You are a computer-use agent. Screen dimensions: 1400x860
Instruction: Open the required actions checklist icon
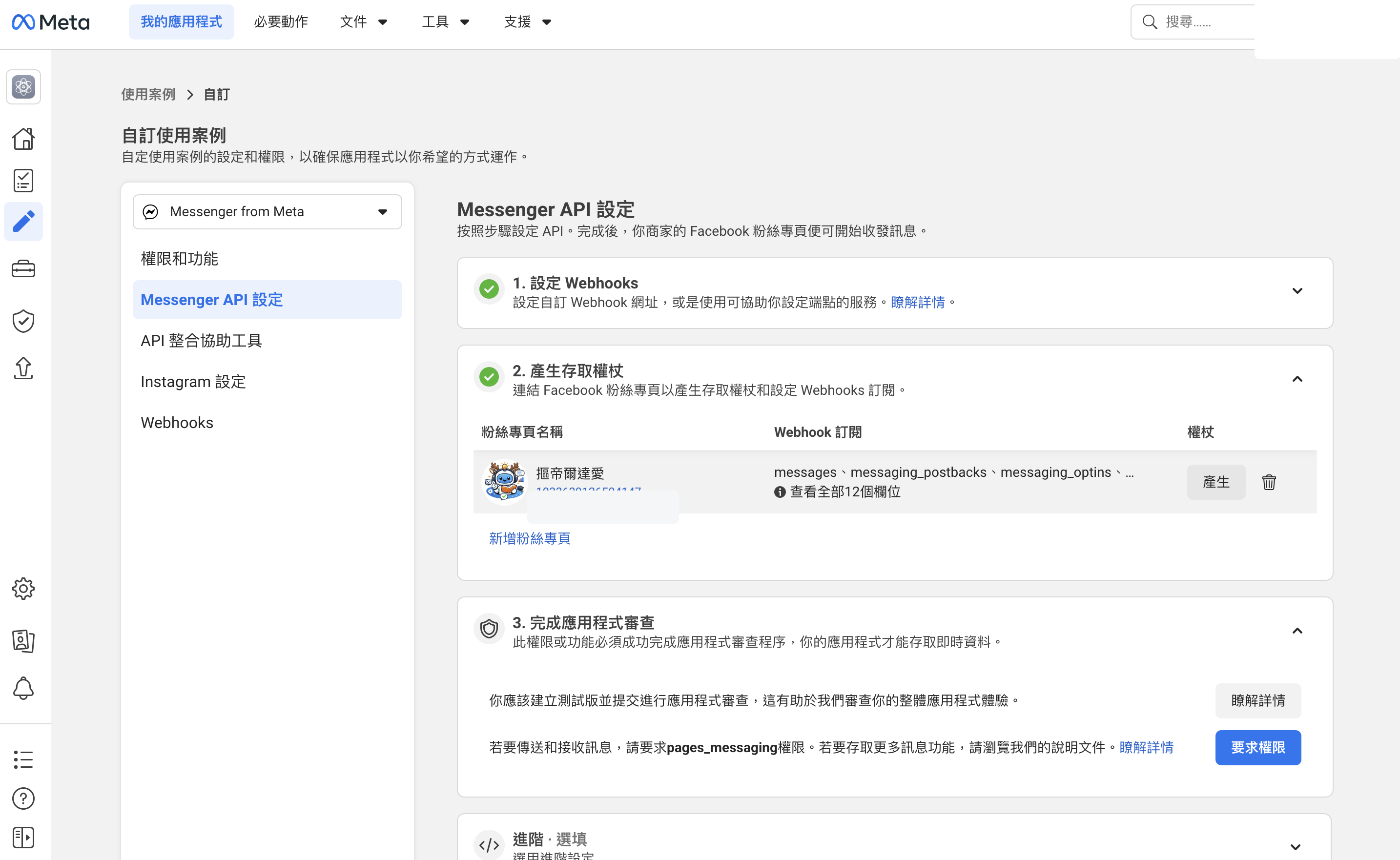coord(23,180)
